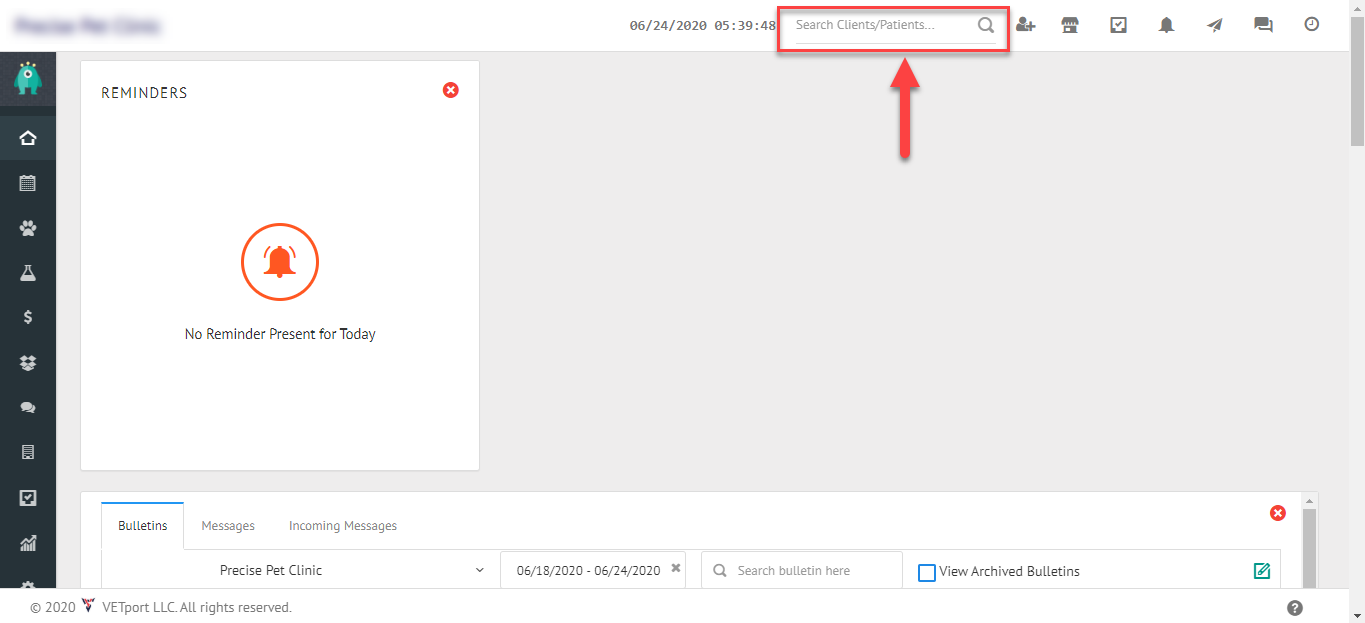The height and width of the screenshot is (623, 1365).
Task: Open the help question mark icon in footer
Action: click(1295, 607)
